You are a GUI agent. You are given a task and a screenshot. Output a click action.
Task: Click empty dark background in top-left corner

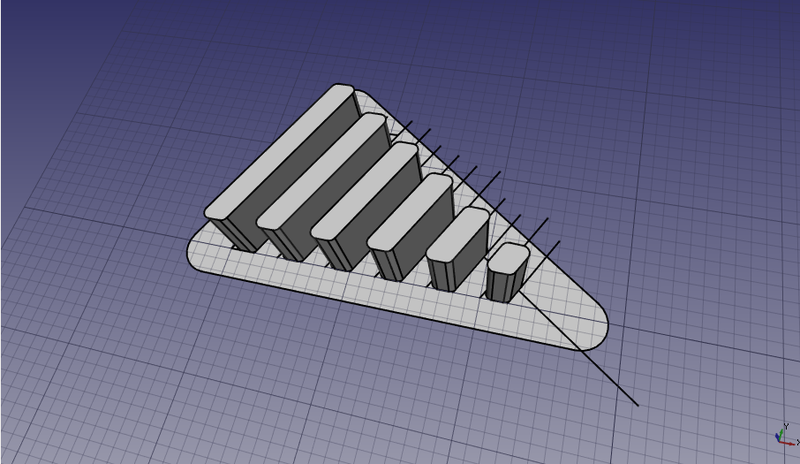(x=60, y=40)
